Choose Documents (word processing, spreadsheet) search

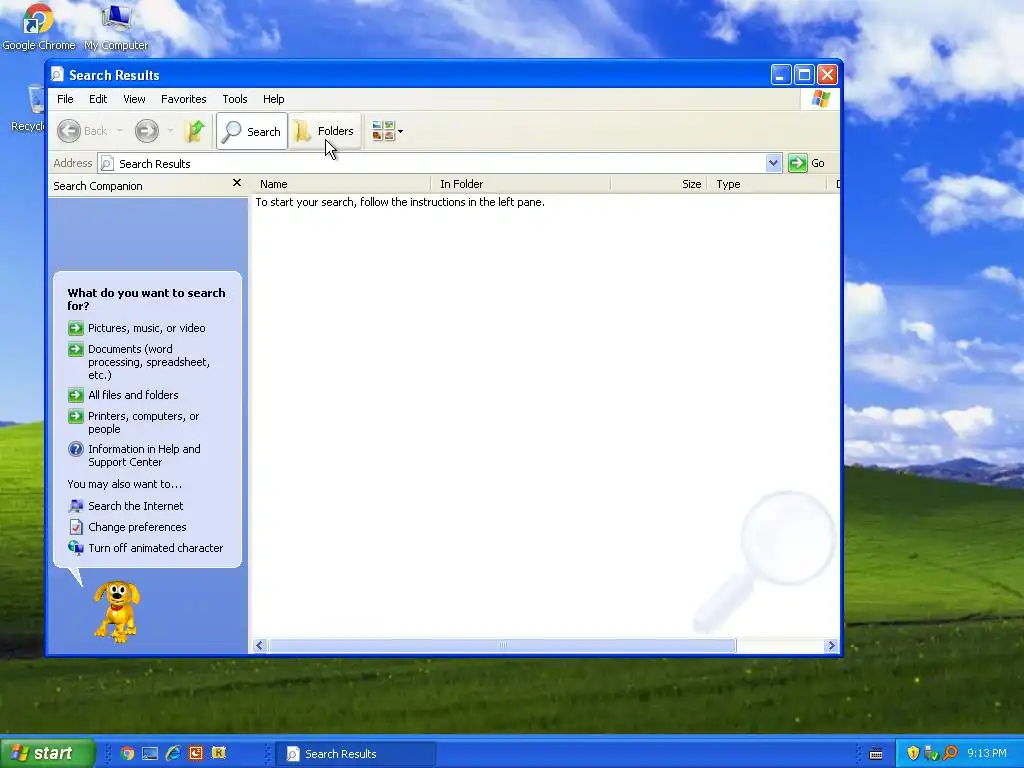coord(149,362)
